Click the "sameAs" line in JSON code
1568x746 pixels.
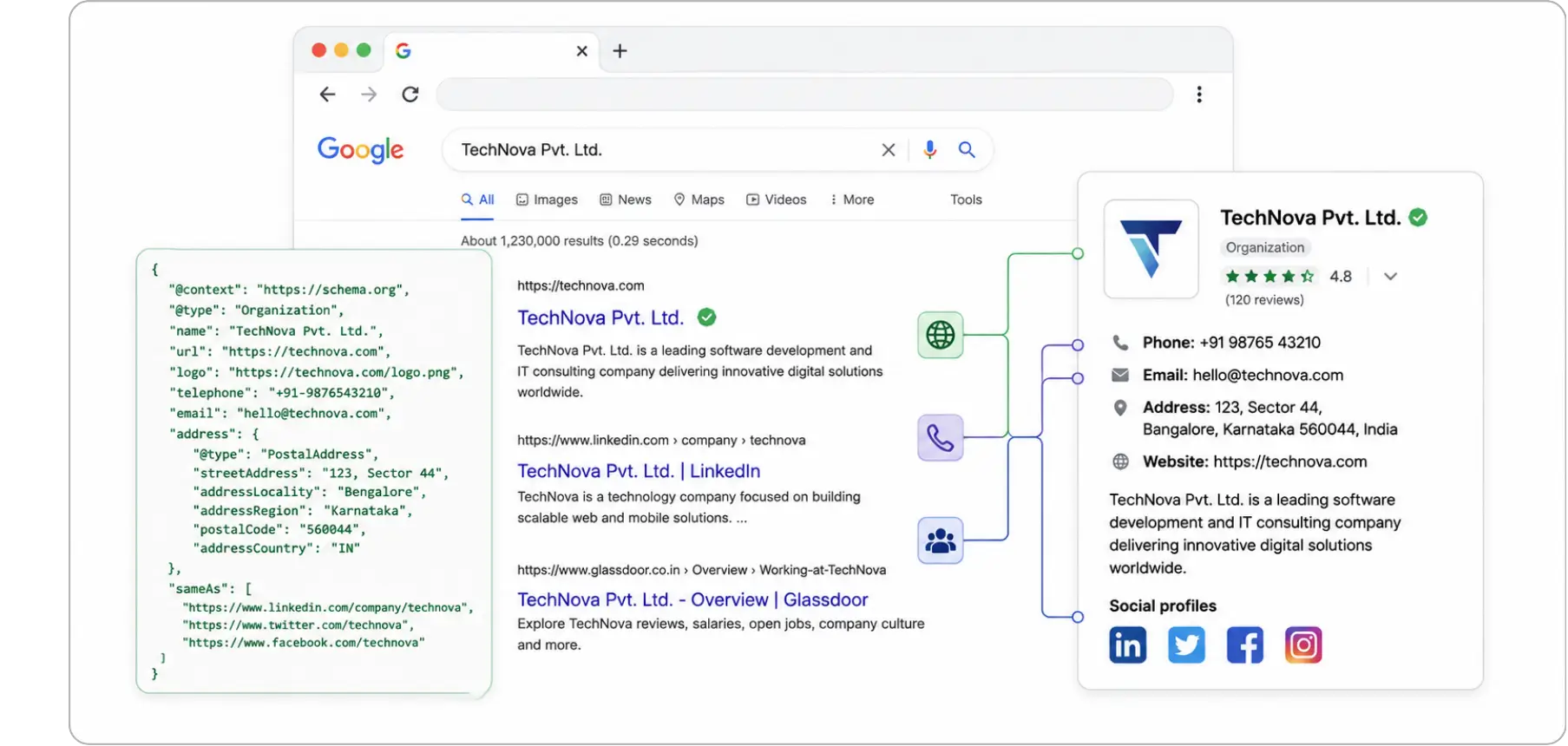[211, 589]
